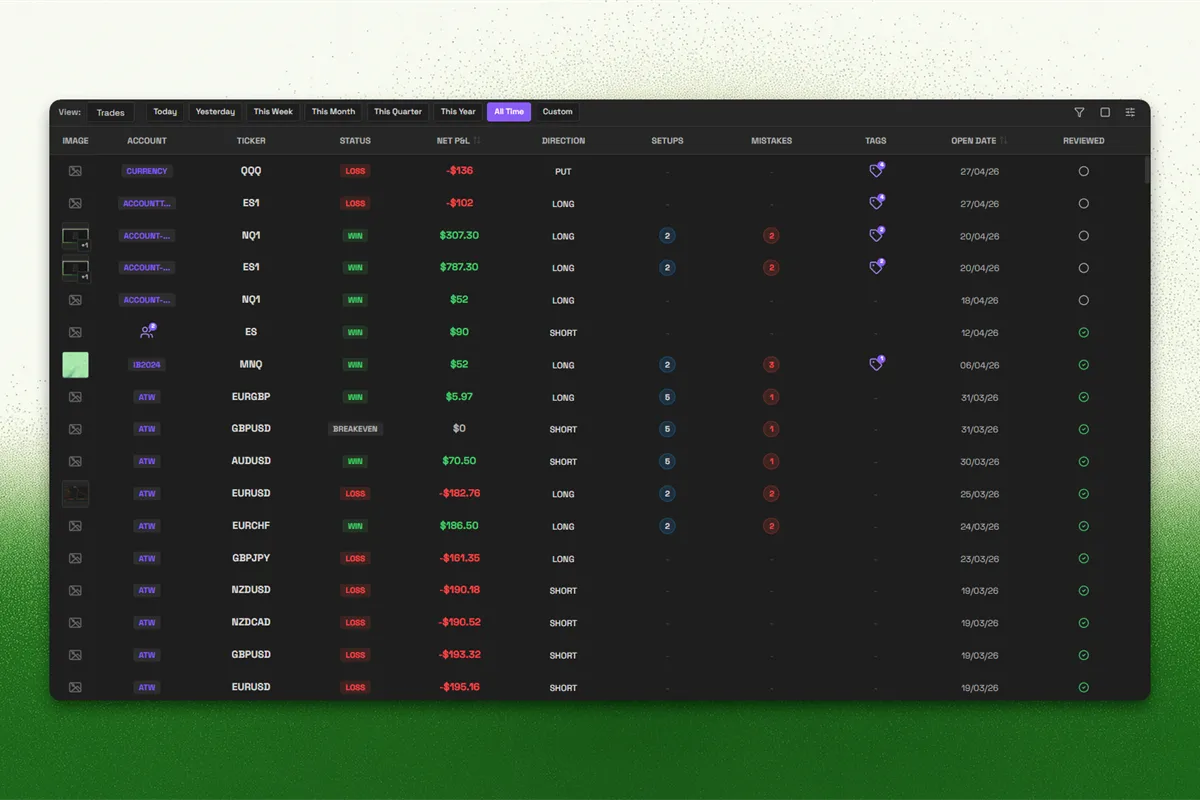
Task: Click image placeholder icon in NZDCAD row
Action: coord(75,623)
